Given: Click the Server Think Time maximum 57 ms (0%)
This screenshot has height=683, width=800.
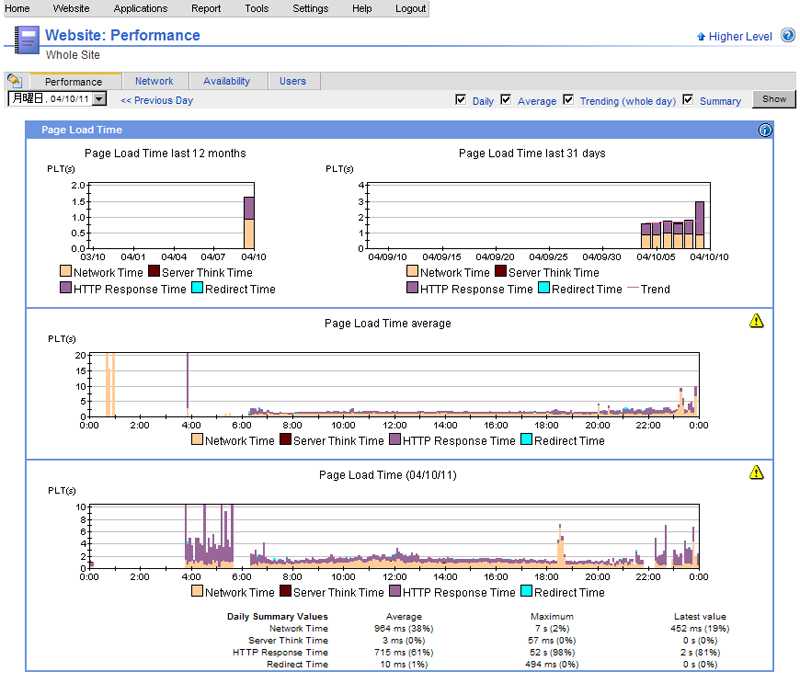Looking at the screenshot, I should point(552,641).
